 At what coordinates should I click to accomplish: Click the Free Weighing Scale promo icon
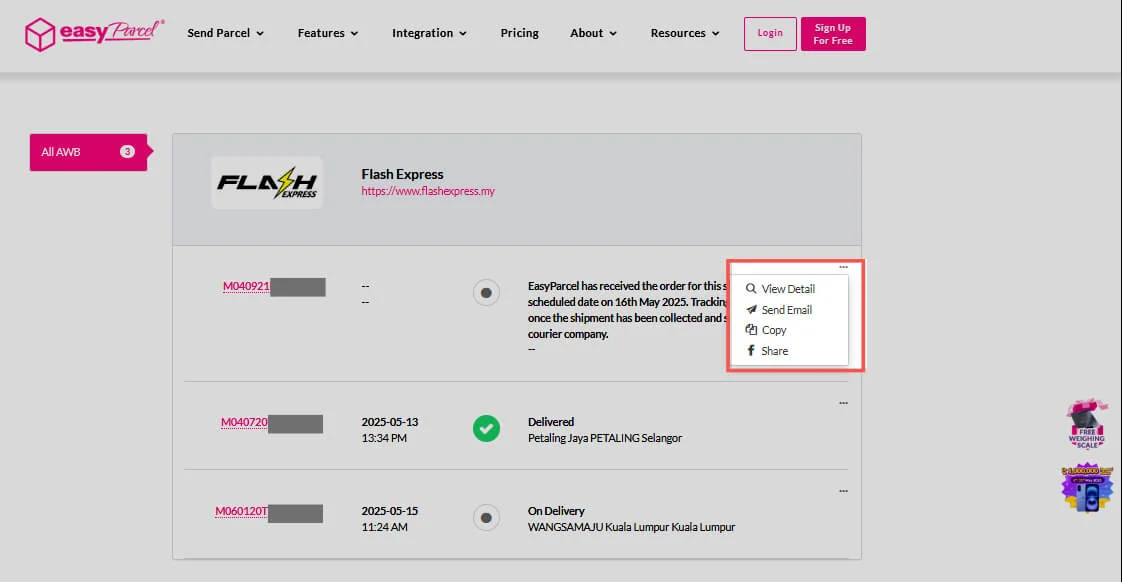pyautogui.click(x=1085, y=425)
